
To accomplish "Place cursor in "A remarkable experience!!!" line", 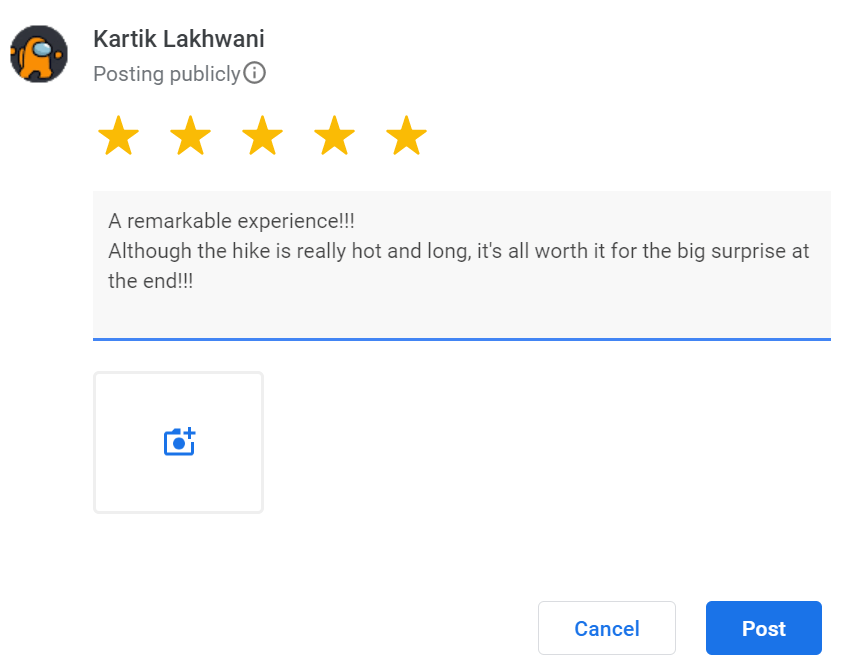I will (x=231, y=220).
